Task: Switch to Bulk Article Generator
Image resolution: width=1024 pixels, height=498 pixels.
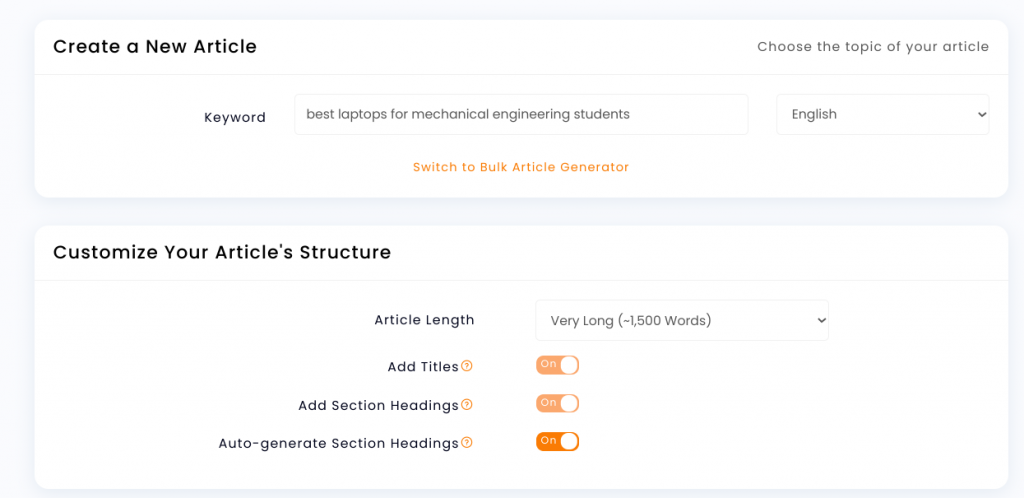Action: click(x=520, y=167)
